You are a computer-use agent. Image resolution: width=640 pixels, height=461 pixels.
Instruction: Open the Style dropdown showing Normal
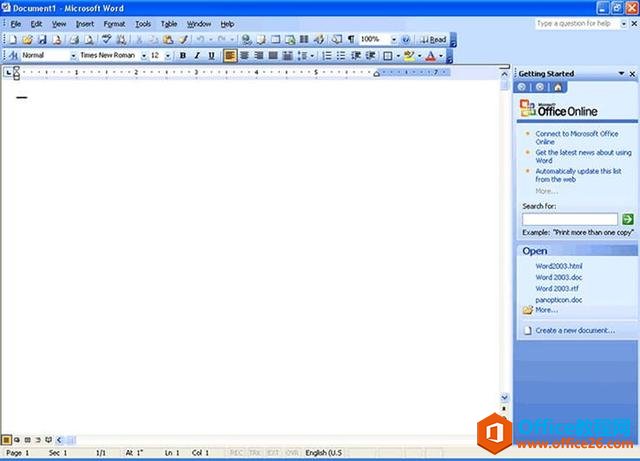pos(73,56)
